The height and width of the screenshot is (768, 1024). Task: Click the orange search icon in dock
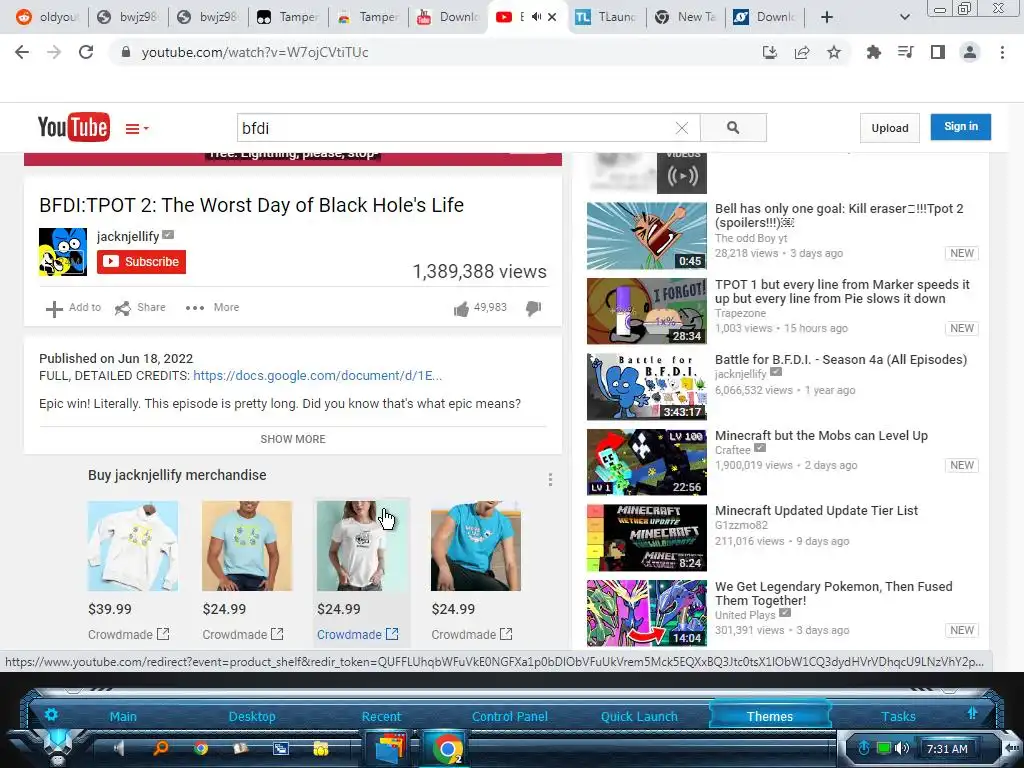coord(160,748)
